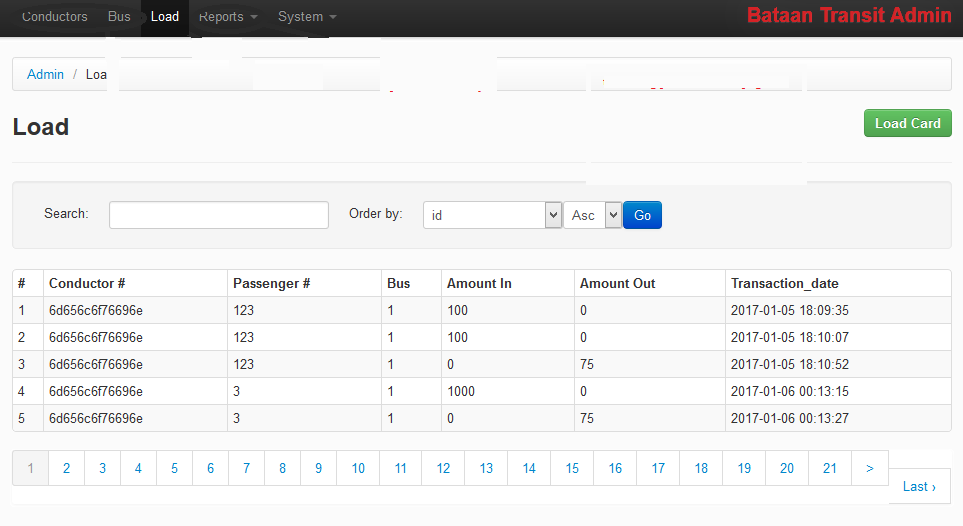Click the Admin breadcrumb link

[45, 74]
